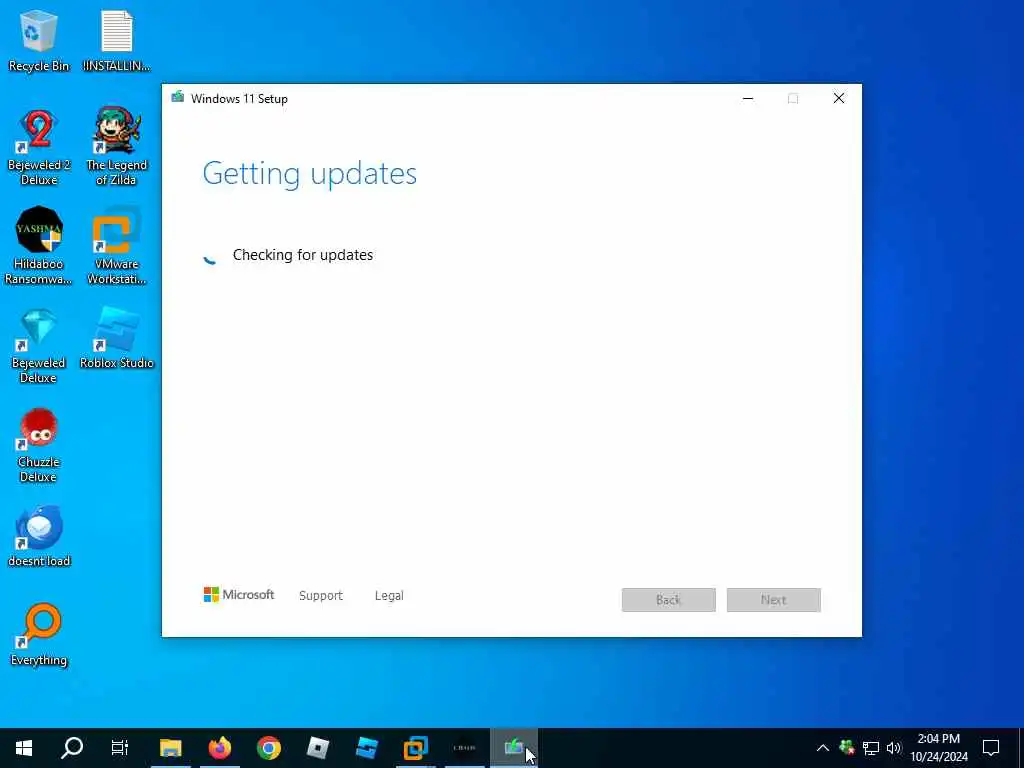This screenshot has width=1024, height=768.
Task: Launch Firefox from the taskbar
Action: [220, 748]
